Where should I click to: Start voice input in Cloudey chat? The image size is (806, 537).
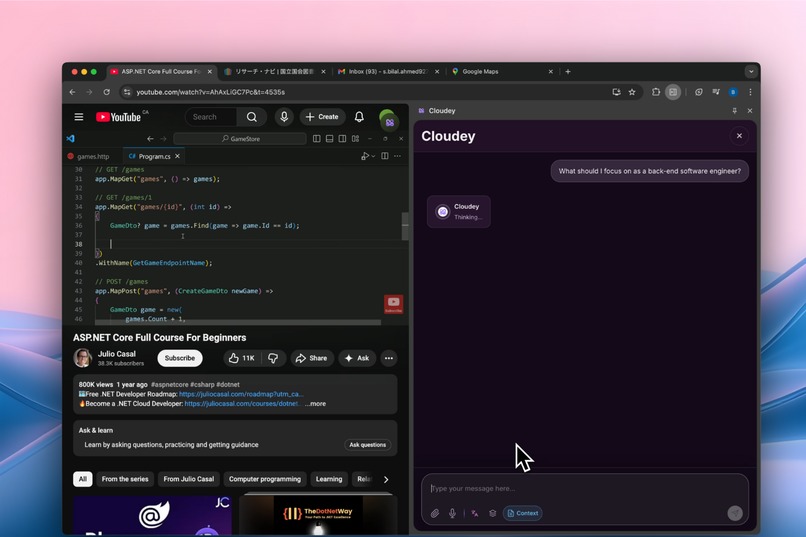tap(452, 513)
